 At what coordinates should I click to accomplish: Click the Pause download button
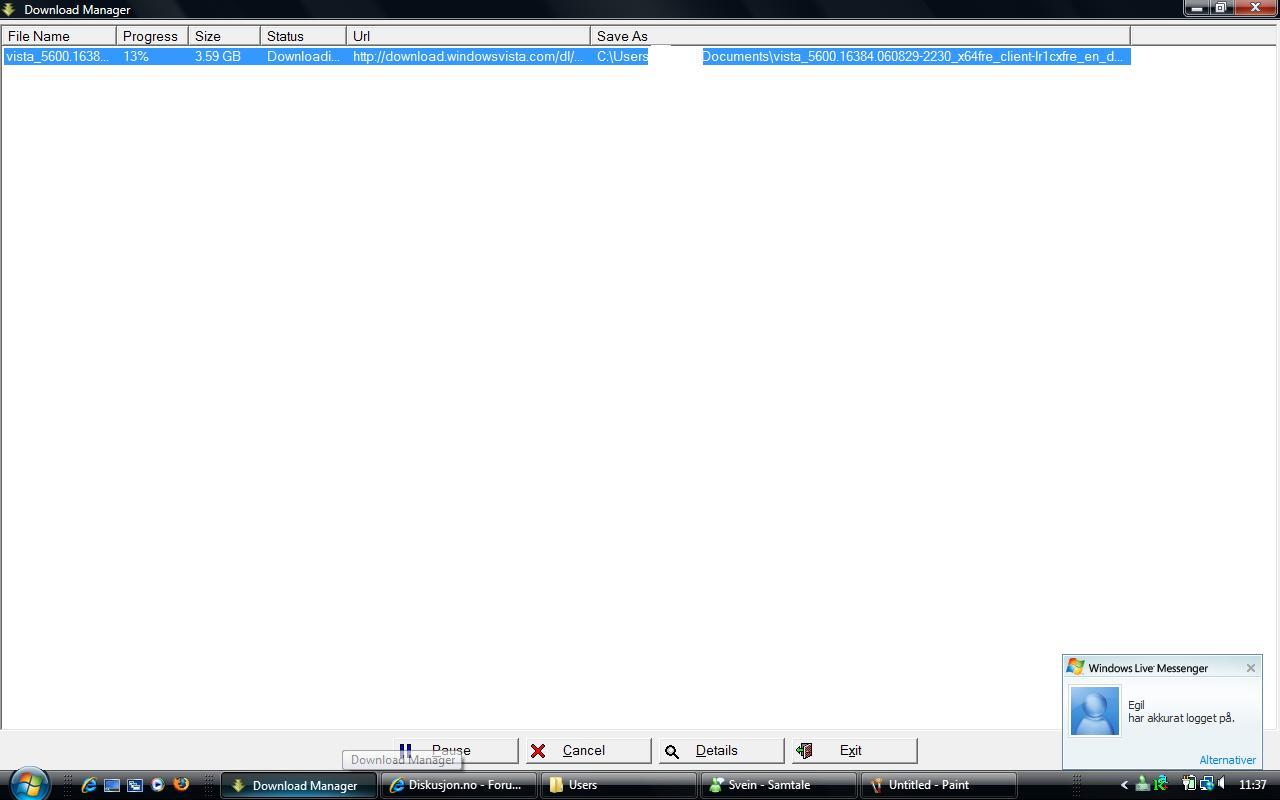coord(456,750)
